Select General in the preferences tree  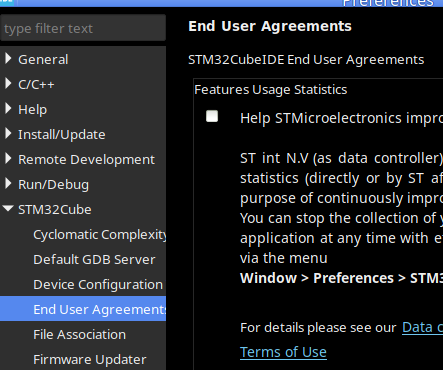[43, 60]
